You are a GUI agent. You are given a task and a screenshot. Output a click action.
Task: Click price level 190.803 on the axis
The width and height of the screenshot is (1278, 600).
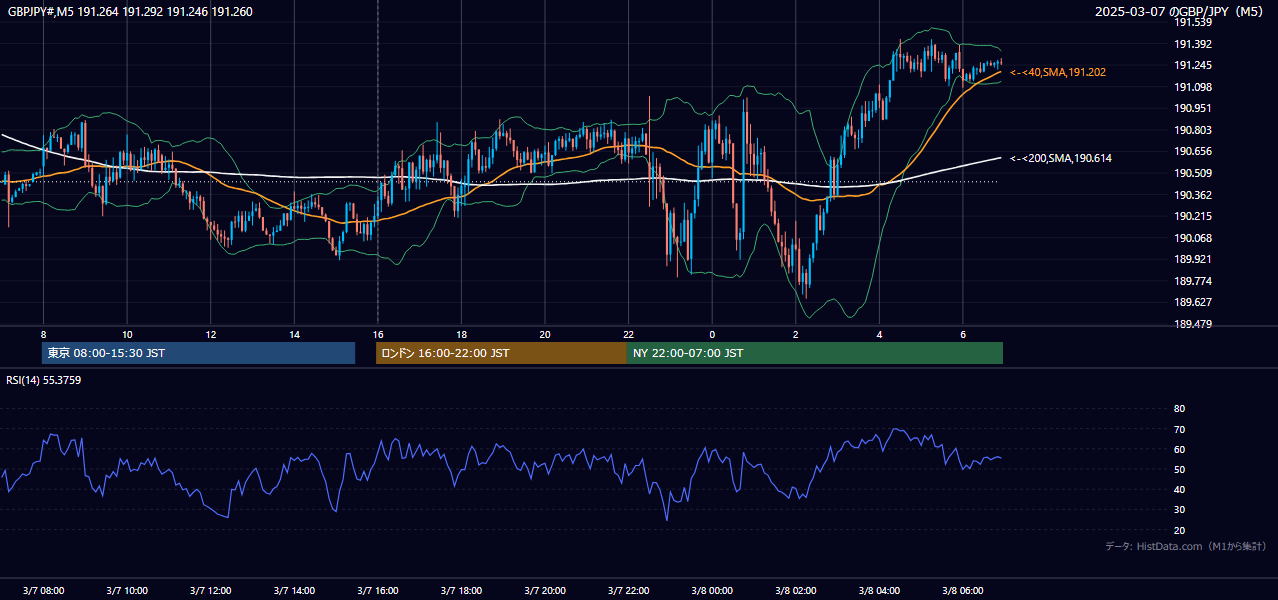point(1193,130)
